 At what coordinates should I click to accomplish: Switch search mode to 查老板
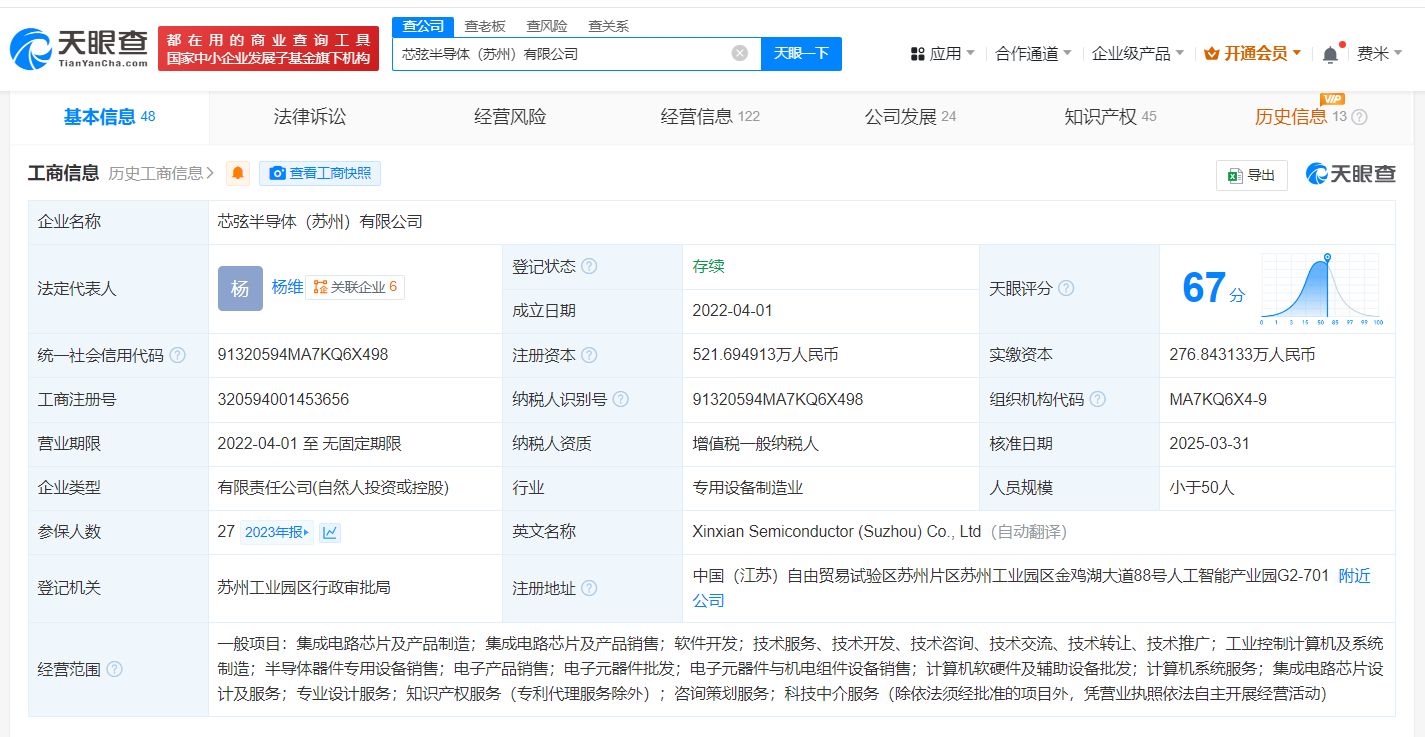485,26
